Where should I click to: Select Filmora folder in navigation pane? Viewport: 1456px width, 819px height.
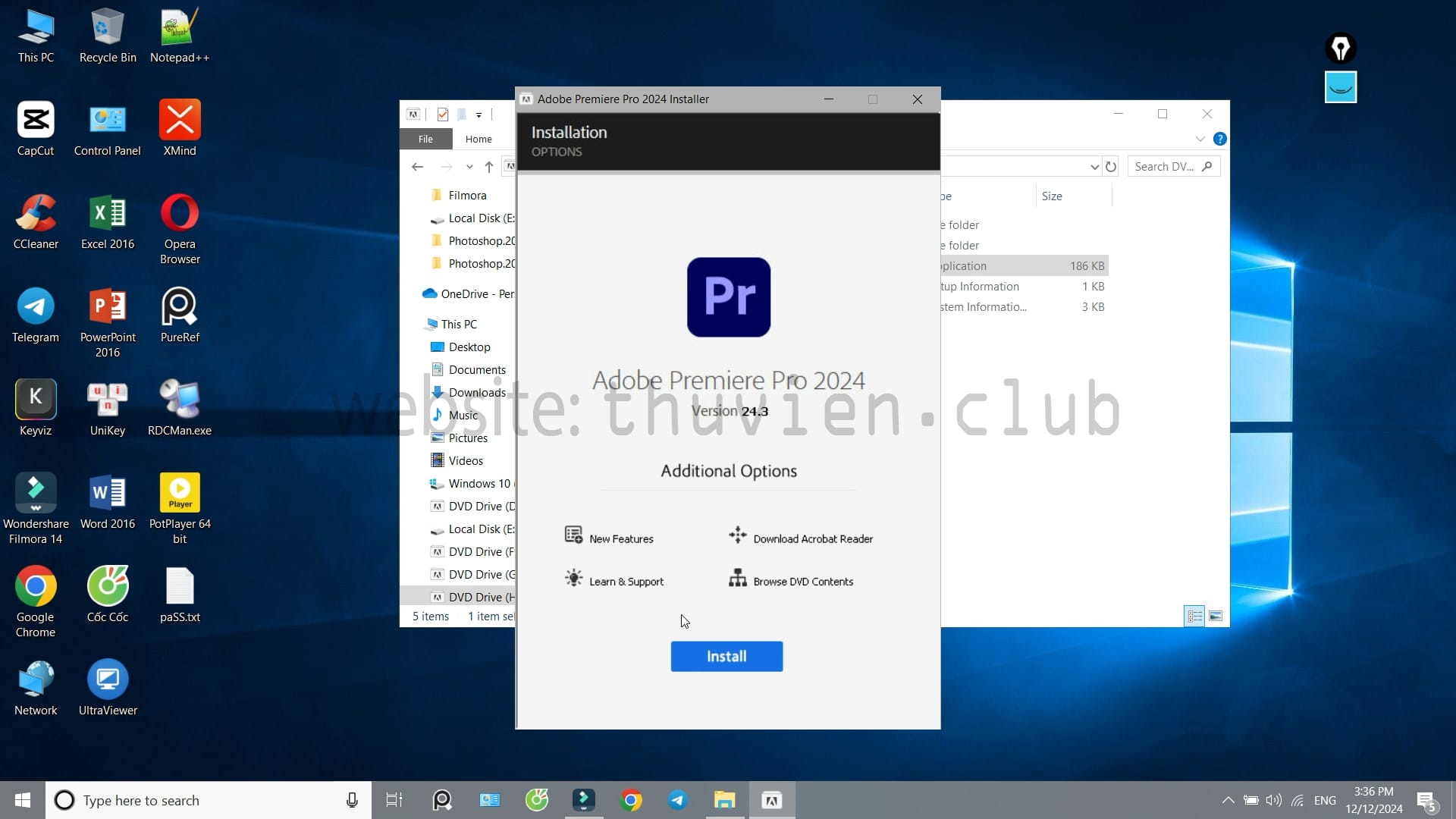468,195
